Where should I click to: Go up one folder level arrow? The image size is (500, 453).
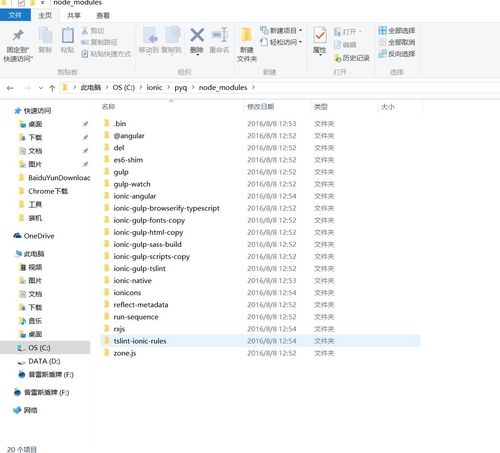[x=52, y=88]
